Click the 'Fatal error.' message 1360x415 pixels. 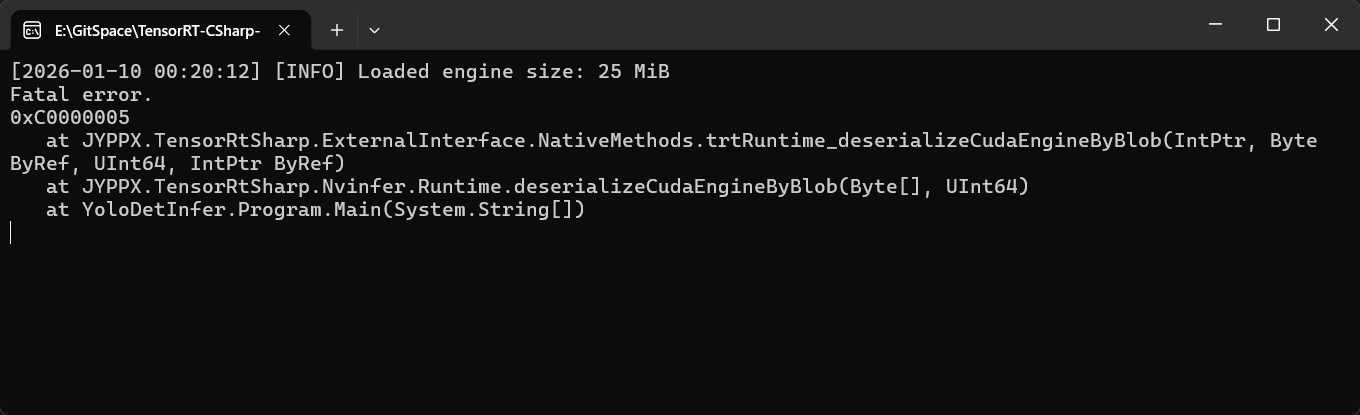coord(81,95)
